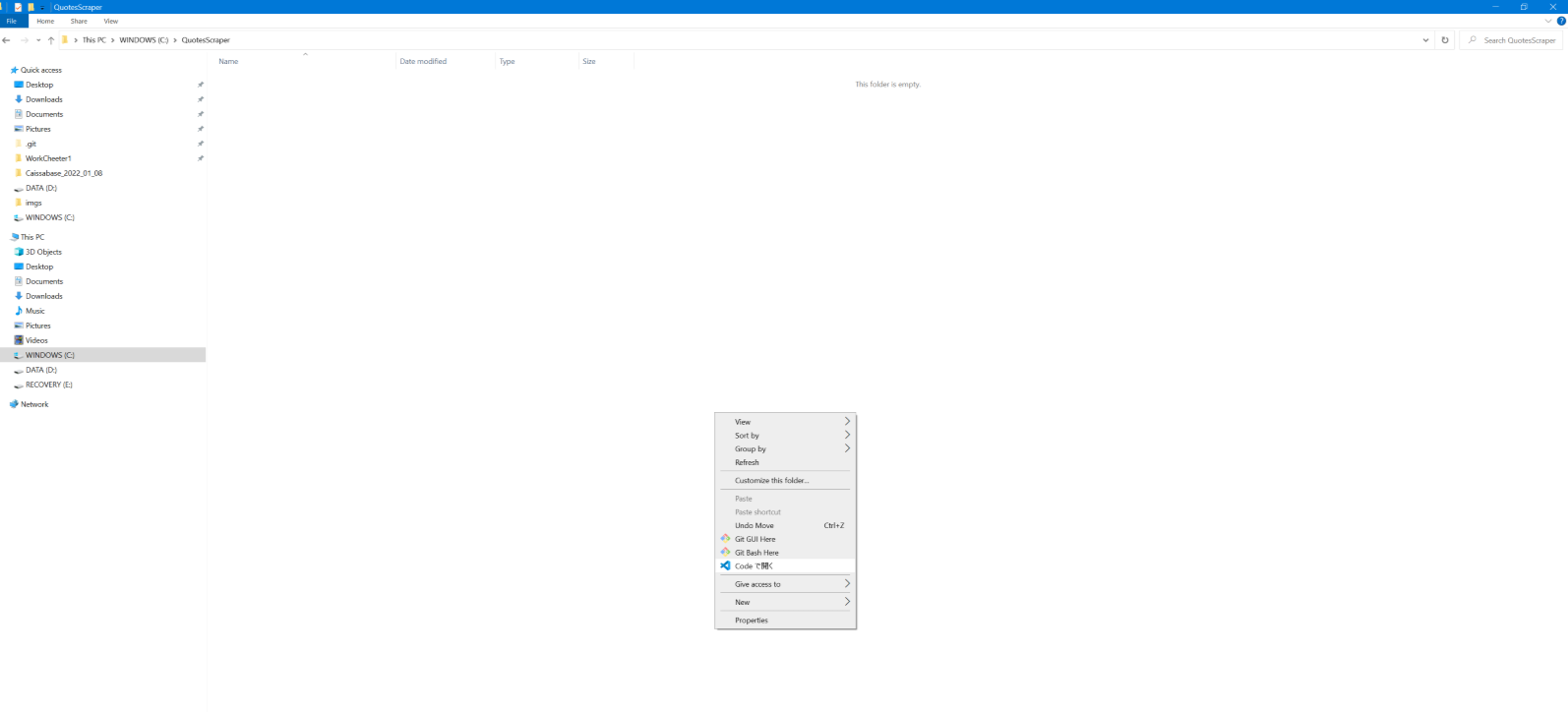
Task: Open View submenu in context menu
Action: click(x=785, y=422)
